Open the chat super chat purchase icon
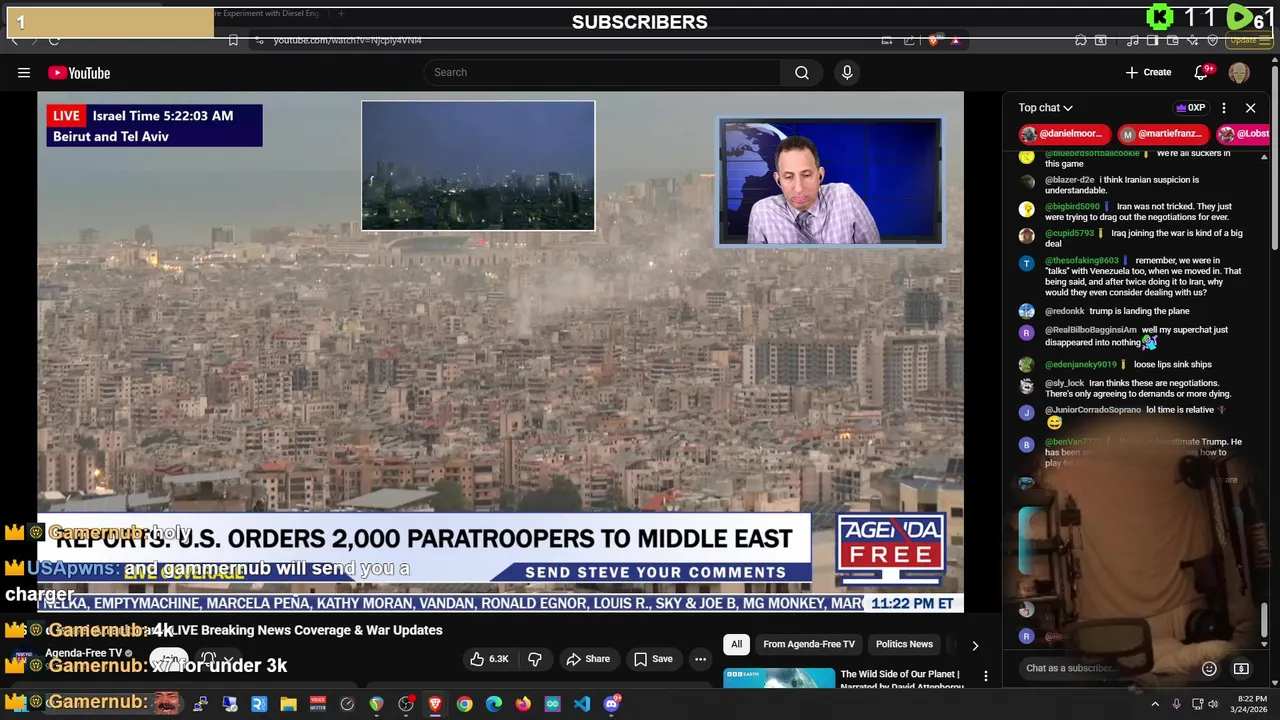1280x720 pixels. [x=1241, y=668]
